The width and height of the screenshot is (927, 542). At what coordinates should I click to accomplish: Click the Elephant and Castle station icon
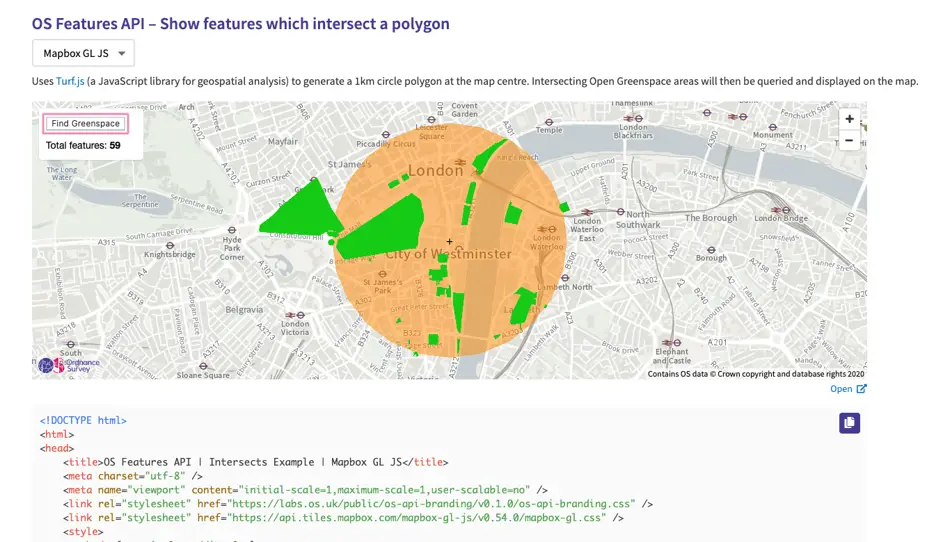pos(672,343)
